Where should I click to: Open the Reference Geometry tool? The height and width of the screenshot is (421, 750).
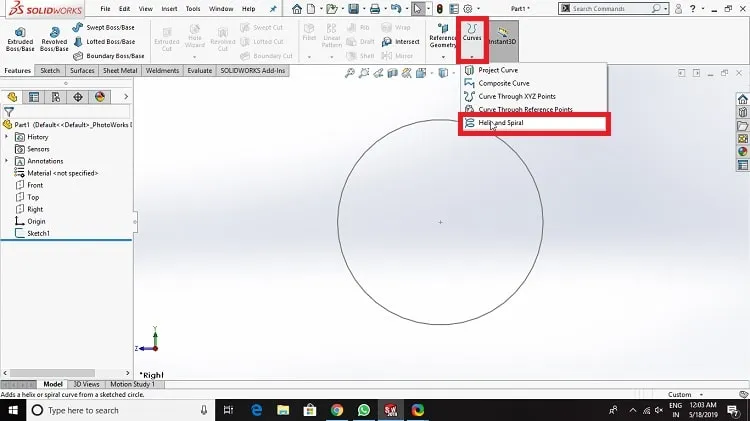click(442, 36)
